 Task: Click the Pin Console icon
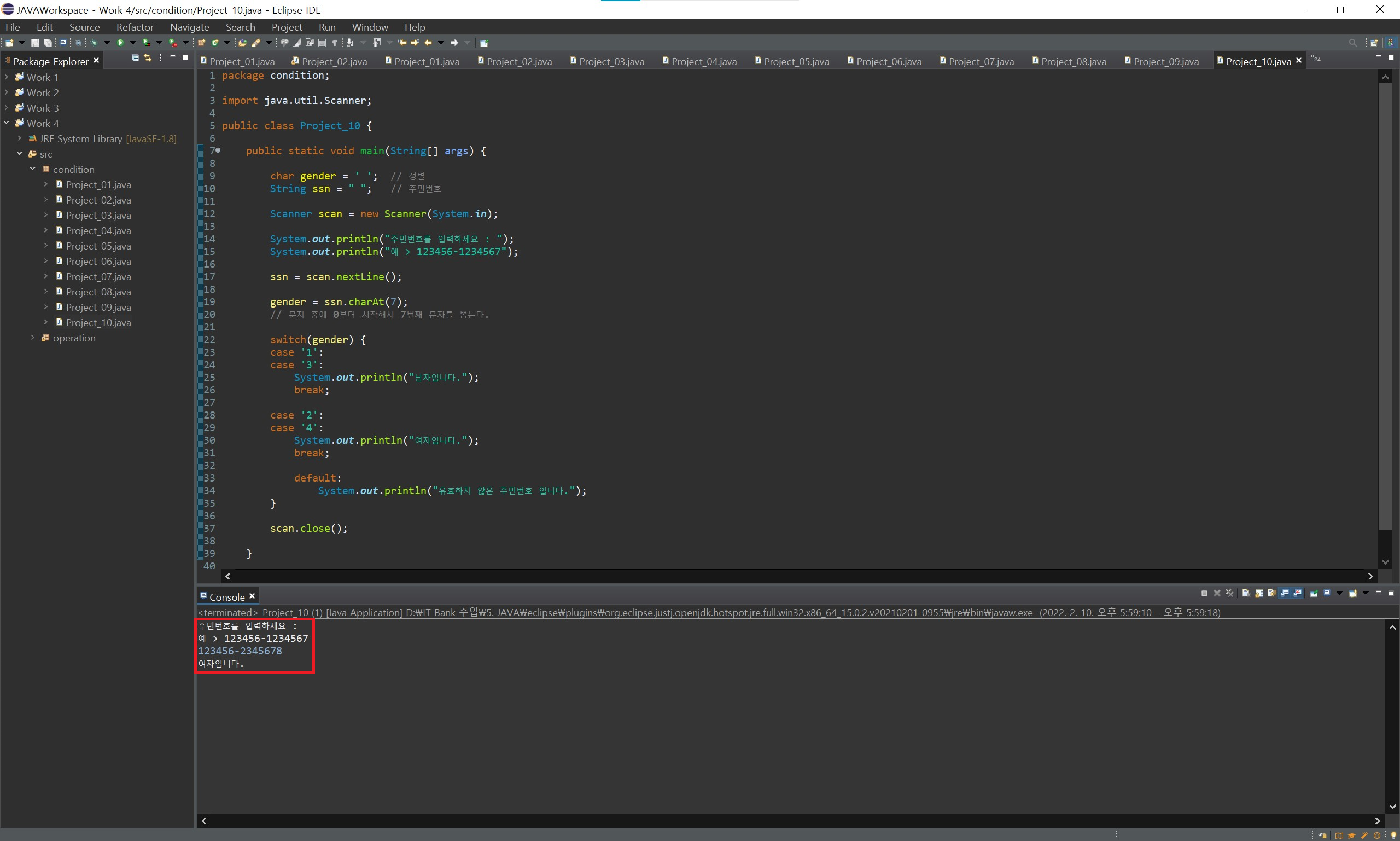pos(1314,593)
